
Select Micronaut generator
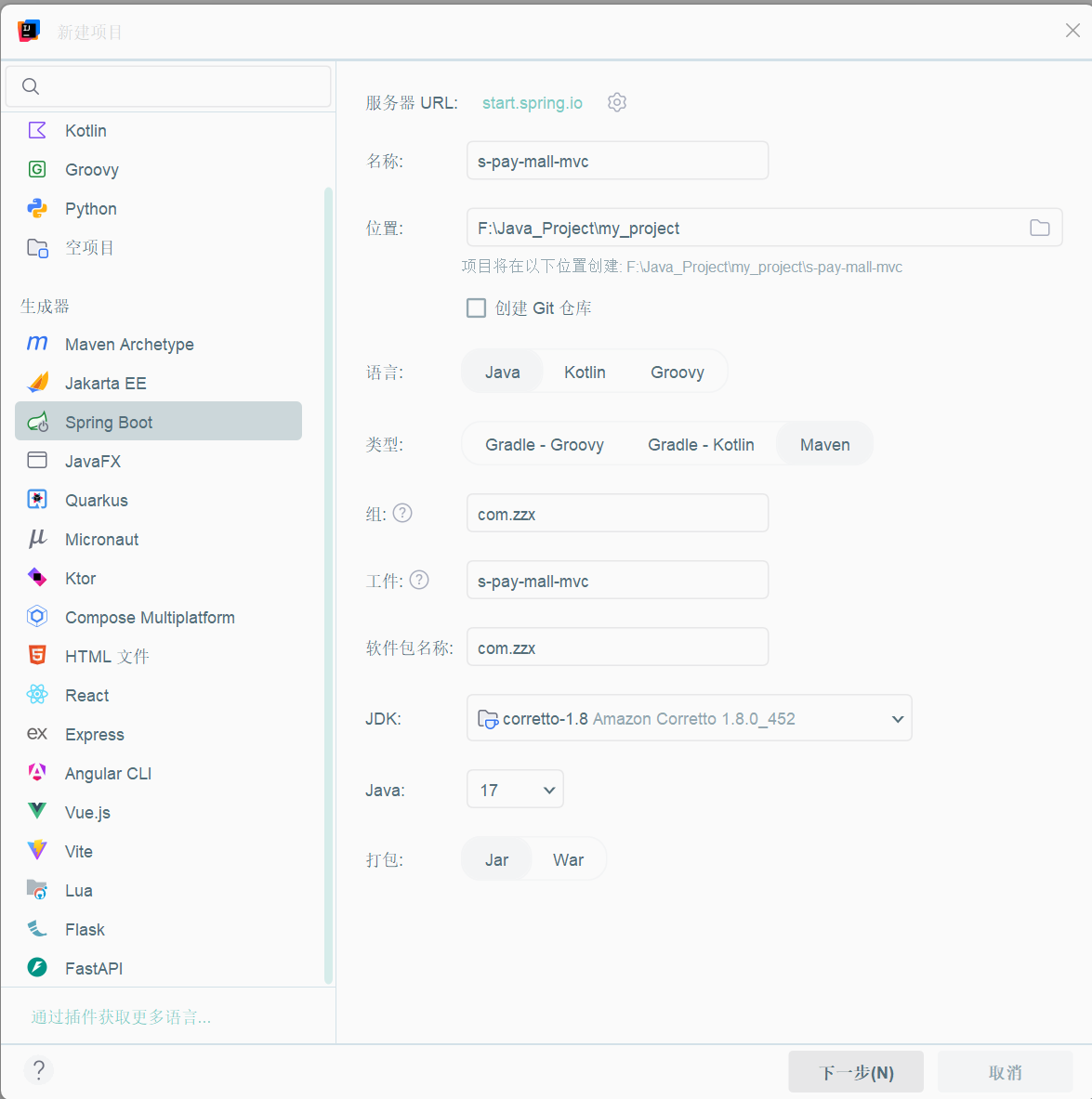click(159, 539)
